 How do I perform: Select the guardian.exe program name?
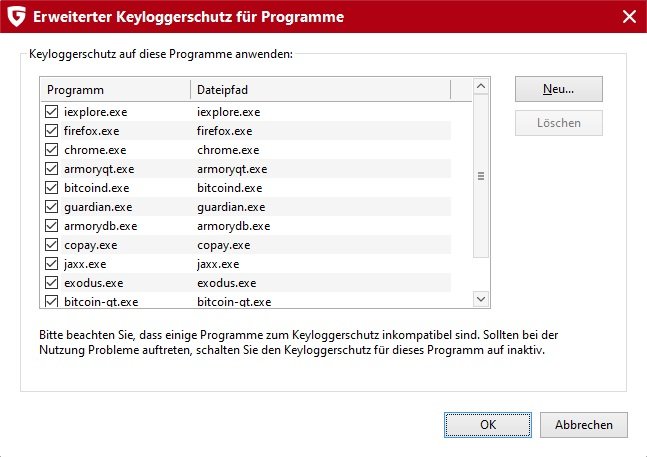98,207
